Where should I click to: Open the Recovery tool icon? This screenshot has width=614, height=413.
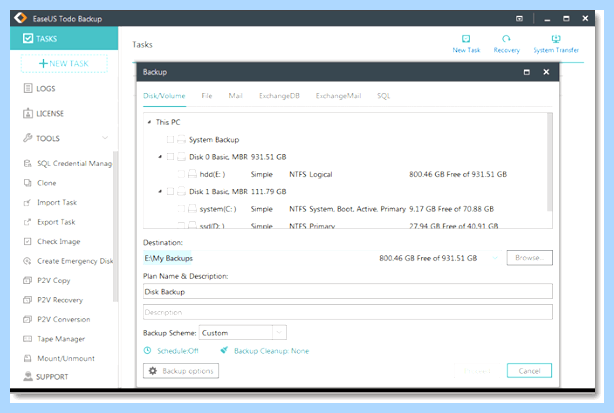(x=506, y=39)
